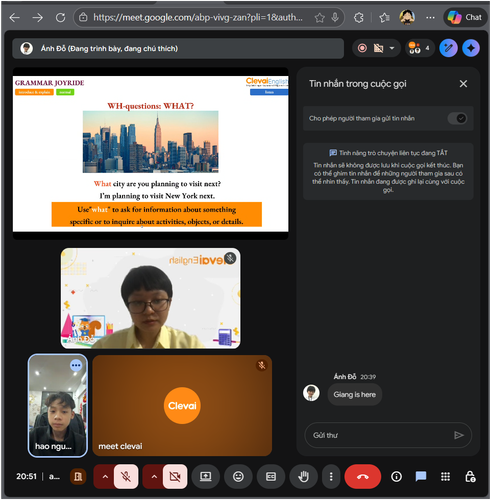Unmute the microphone
The image size is (491, 500).
pyautogui.click(x=126, y=477)
